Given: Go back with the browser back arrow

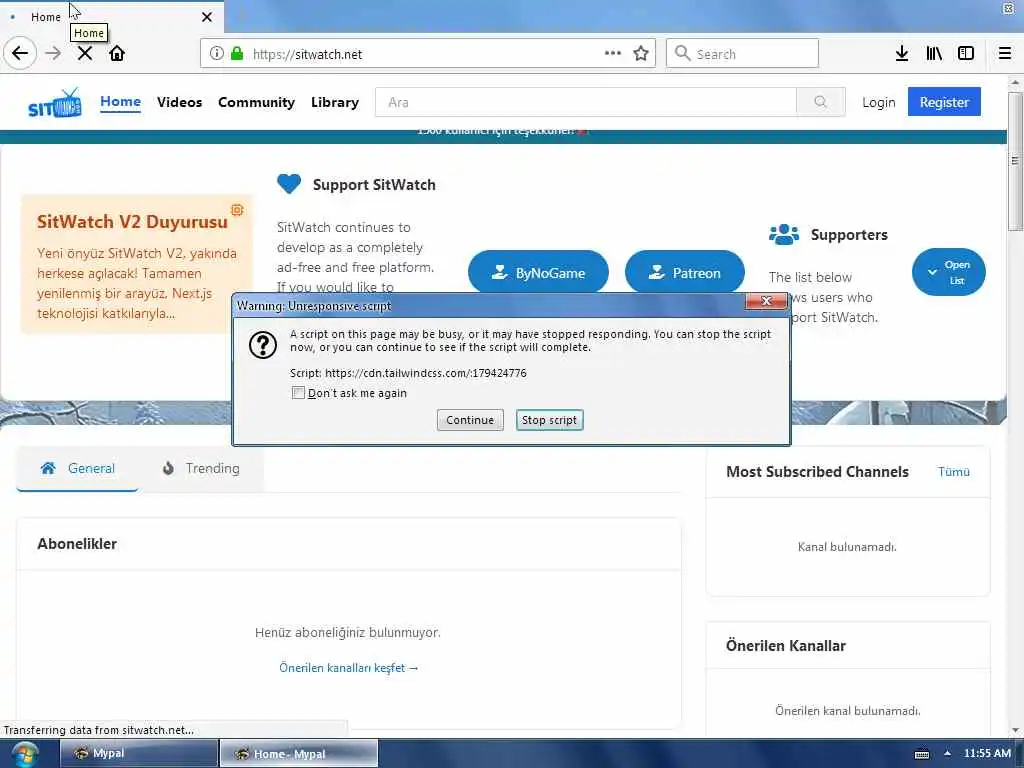Looking at the screenshot, I should (20, 54).
